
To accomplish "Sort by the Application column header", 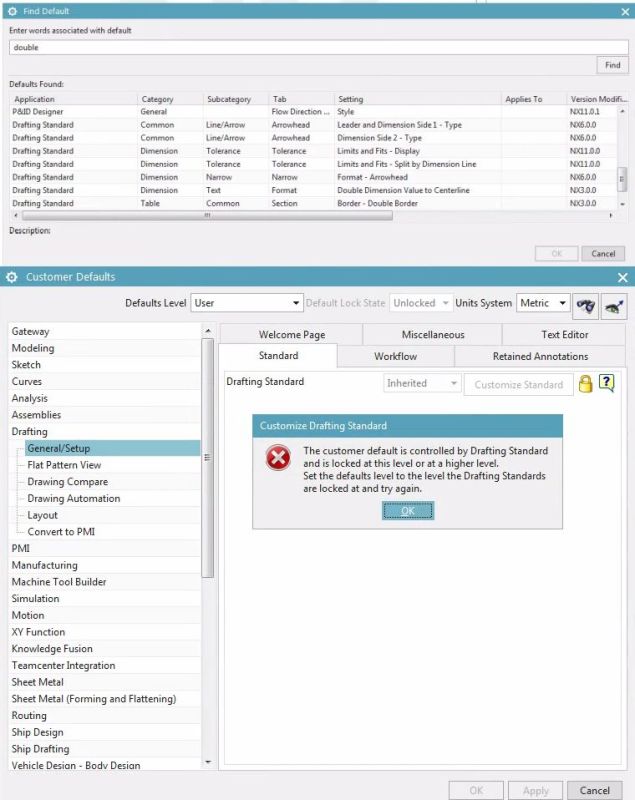I will coord(73,99).
